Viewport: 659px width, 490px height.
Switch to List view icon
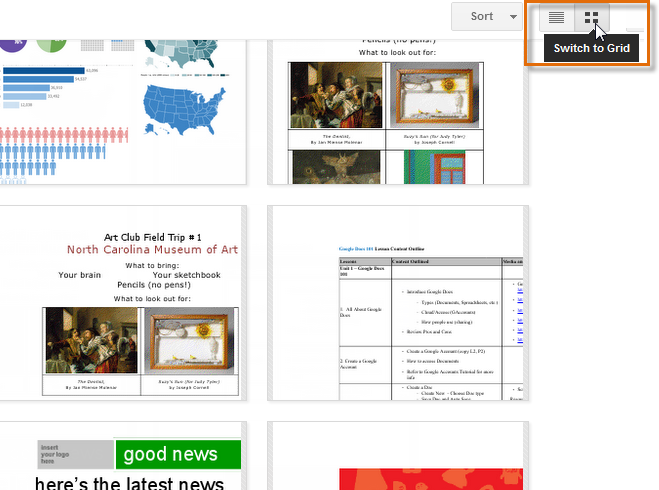pos(557,18)
